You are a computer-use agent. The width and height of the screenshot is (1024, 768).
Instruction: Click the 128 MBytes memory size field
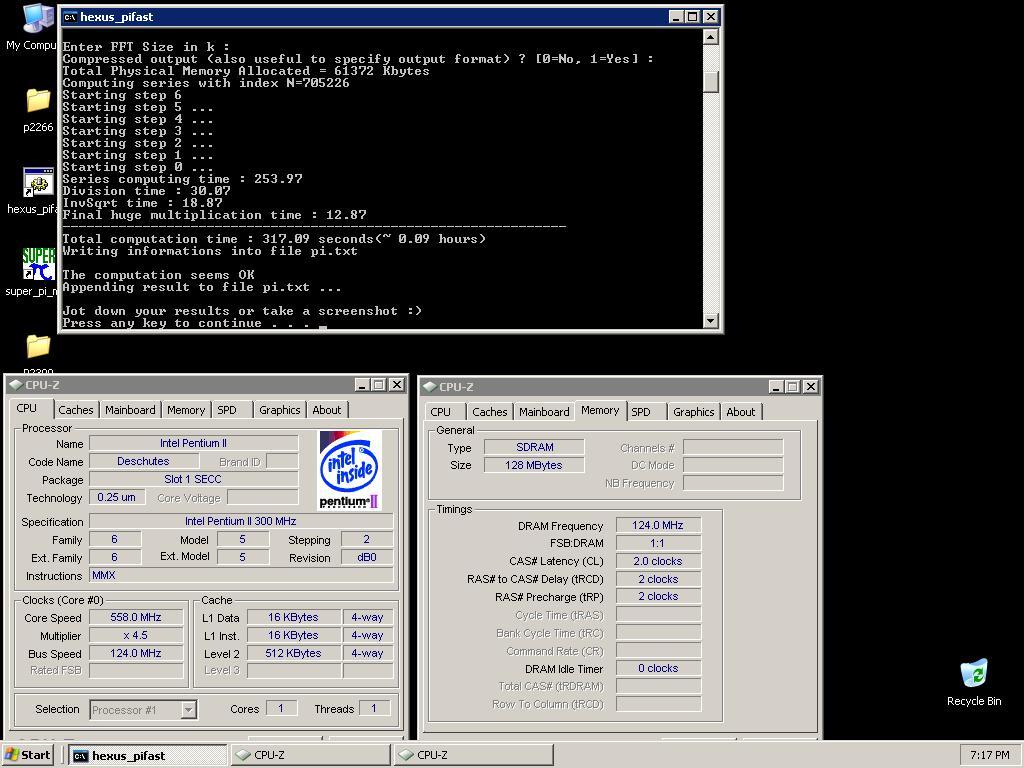point(534,465)
